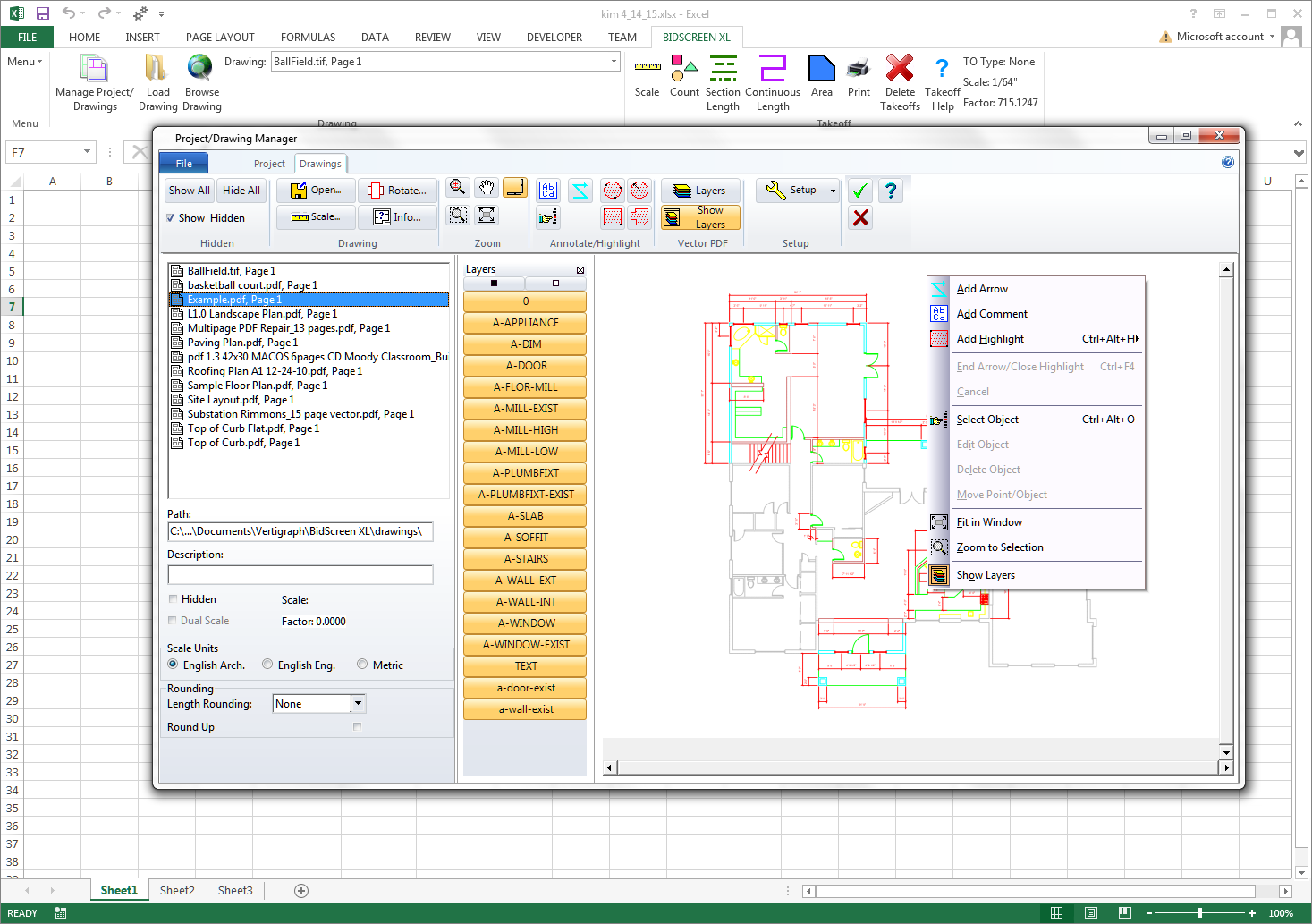This screenshot has width=1312, height=924.
Task: Open the Drawing combo box dropdown
Action: coord(614,62)
